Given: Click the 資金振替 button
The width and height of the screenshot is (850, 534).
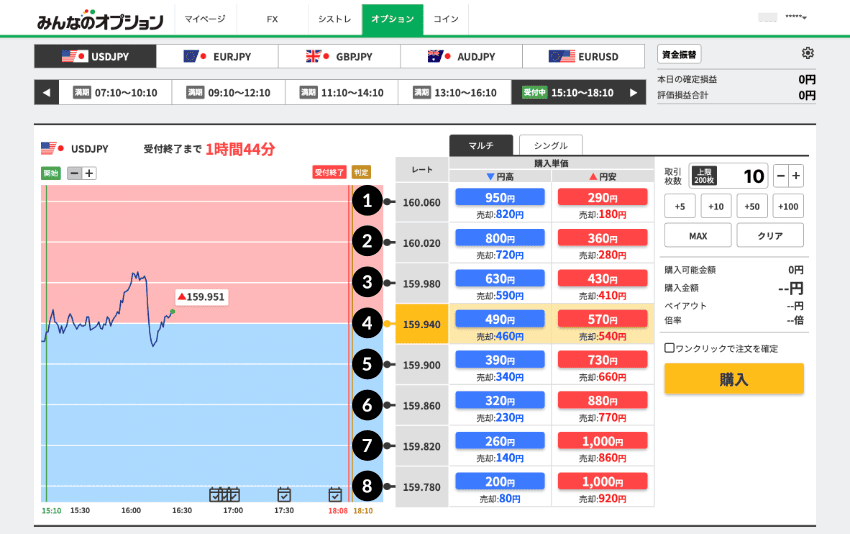Looking at the screenshot, I should pyautogui.click(x=679, y=54).
